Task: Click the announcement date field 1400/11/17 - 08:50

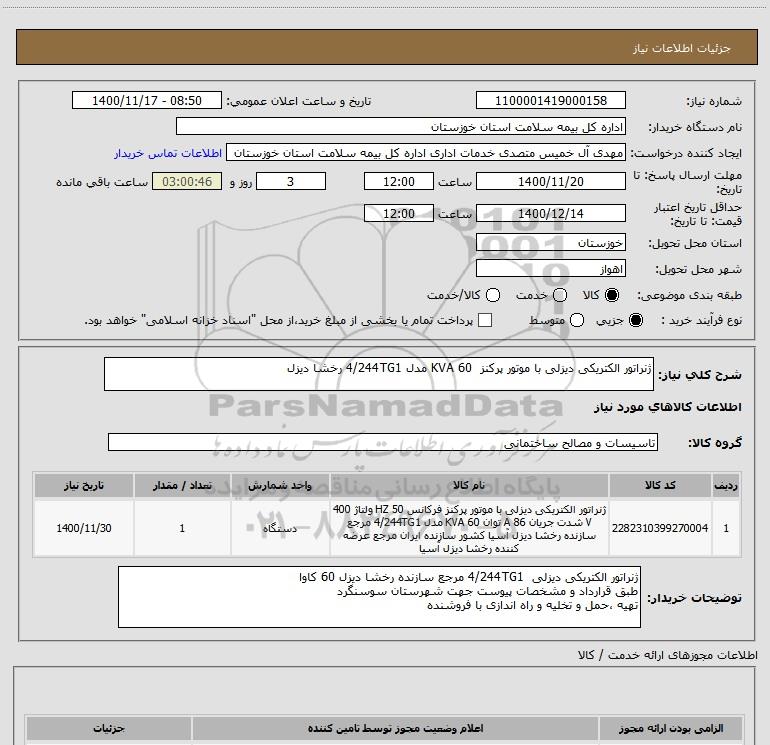Action: click(147, 100)
